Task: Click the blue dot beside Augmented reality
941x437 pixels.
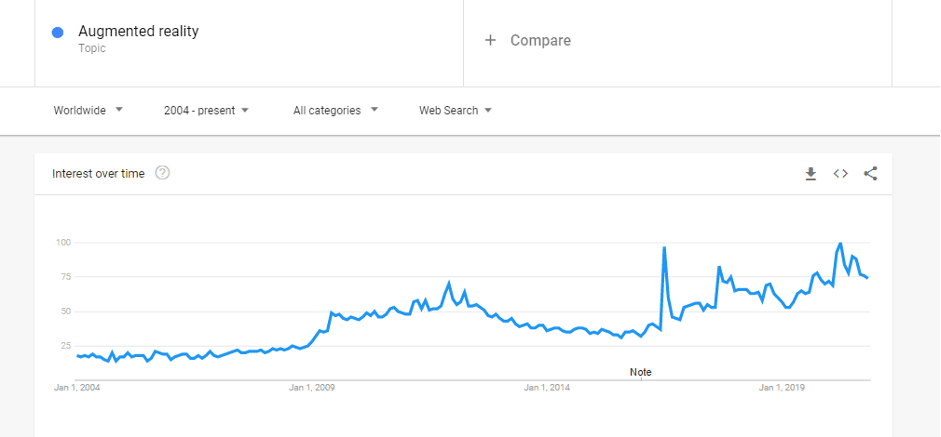Action: coord(58,32)
